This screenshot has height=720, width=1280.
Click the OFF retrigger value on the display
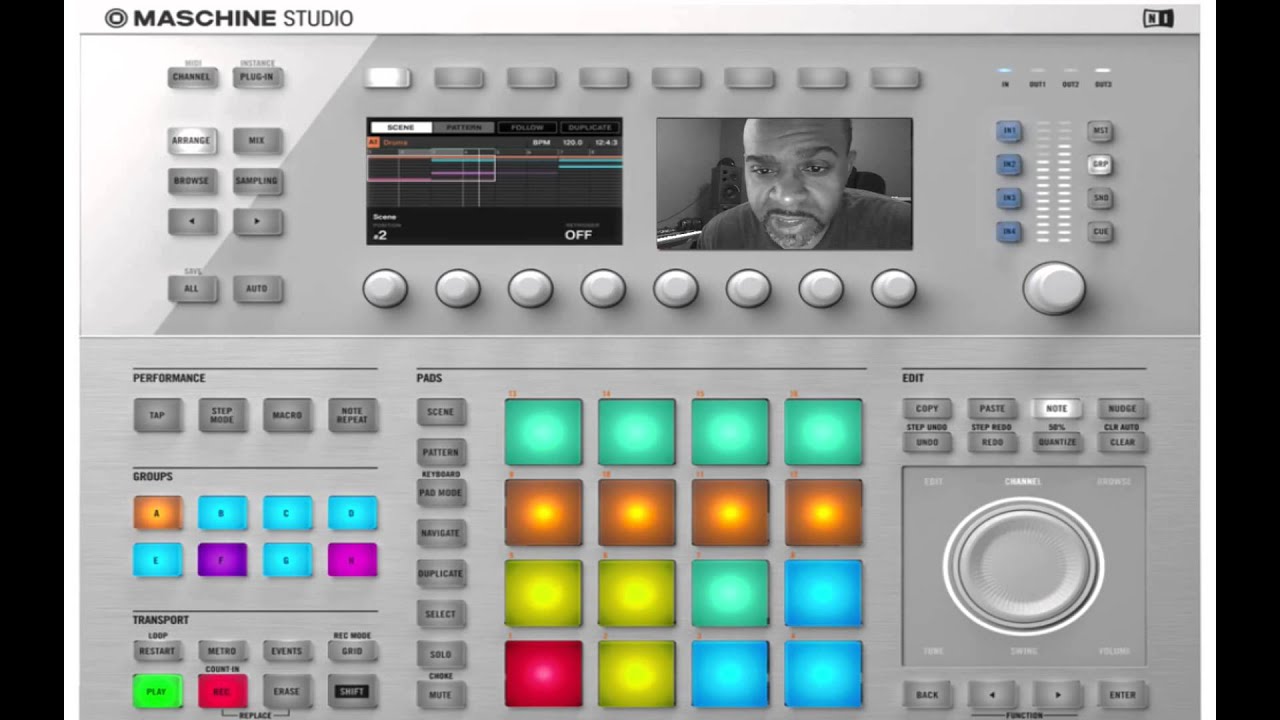pos(578,234)
